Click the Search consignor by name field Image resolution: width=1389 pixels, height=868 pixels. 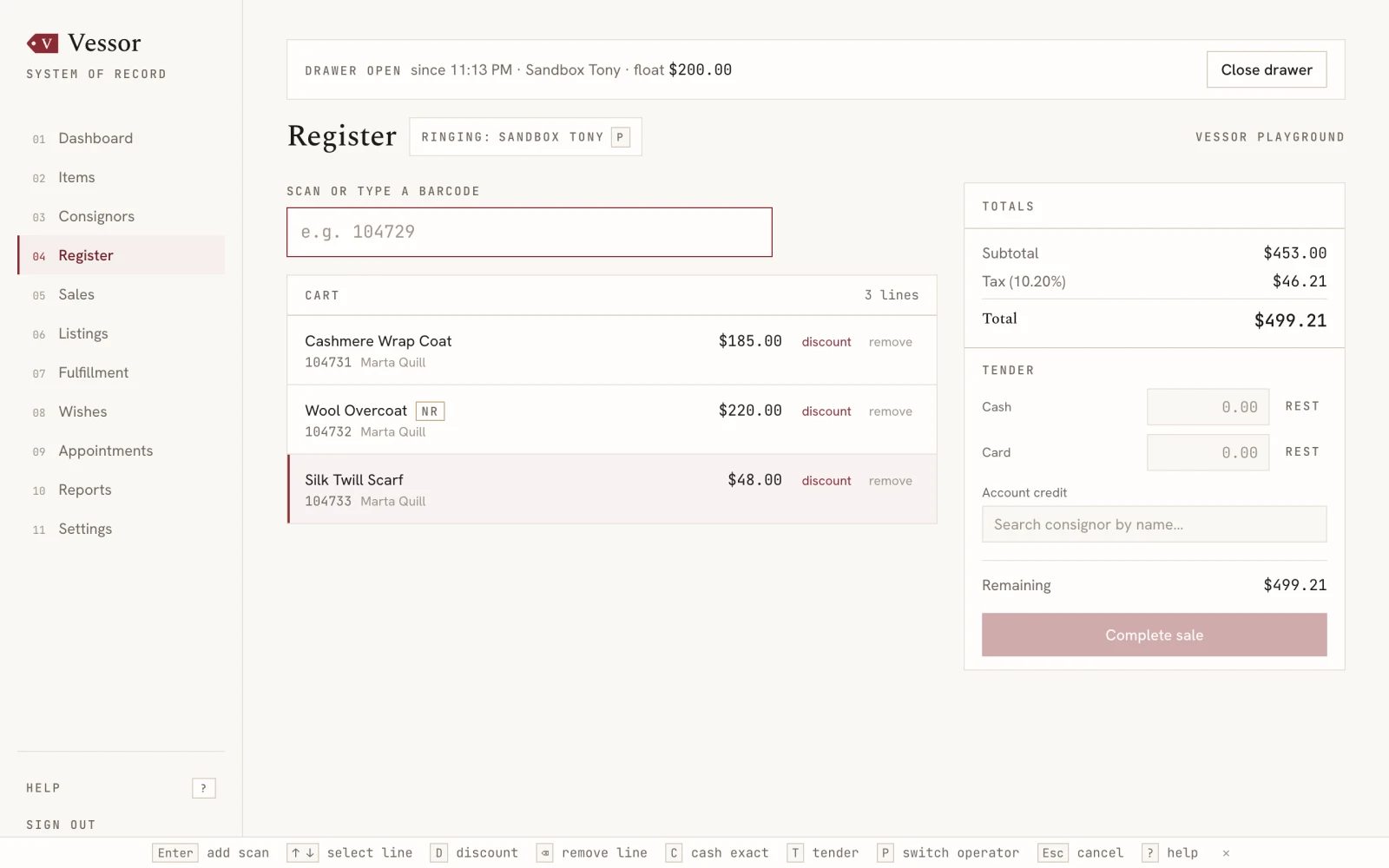click(x=1154, y=524)
